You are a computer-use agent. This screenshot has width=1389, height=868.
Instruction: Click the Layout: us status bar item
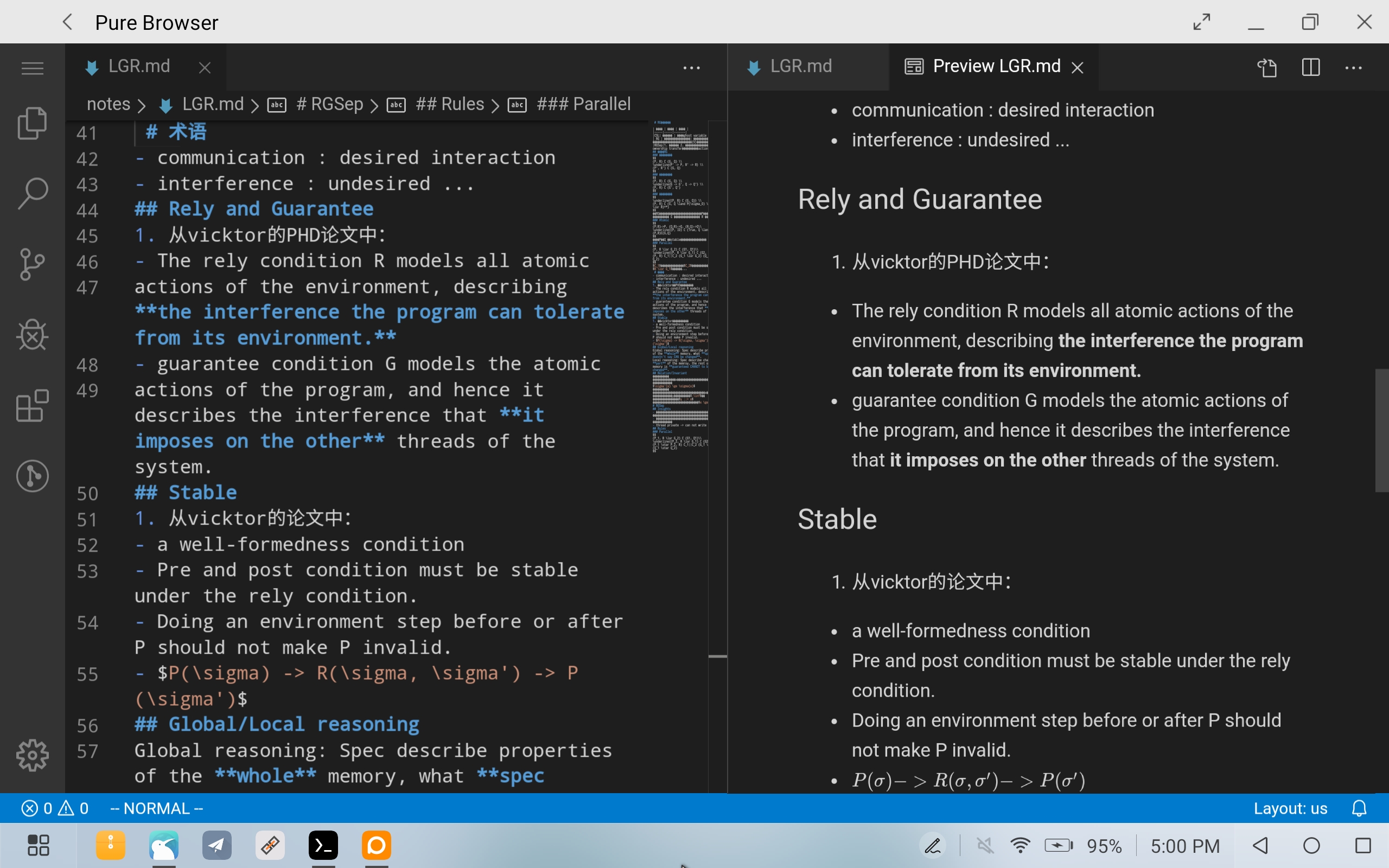[1290, 808]
